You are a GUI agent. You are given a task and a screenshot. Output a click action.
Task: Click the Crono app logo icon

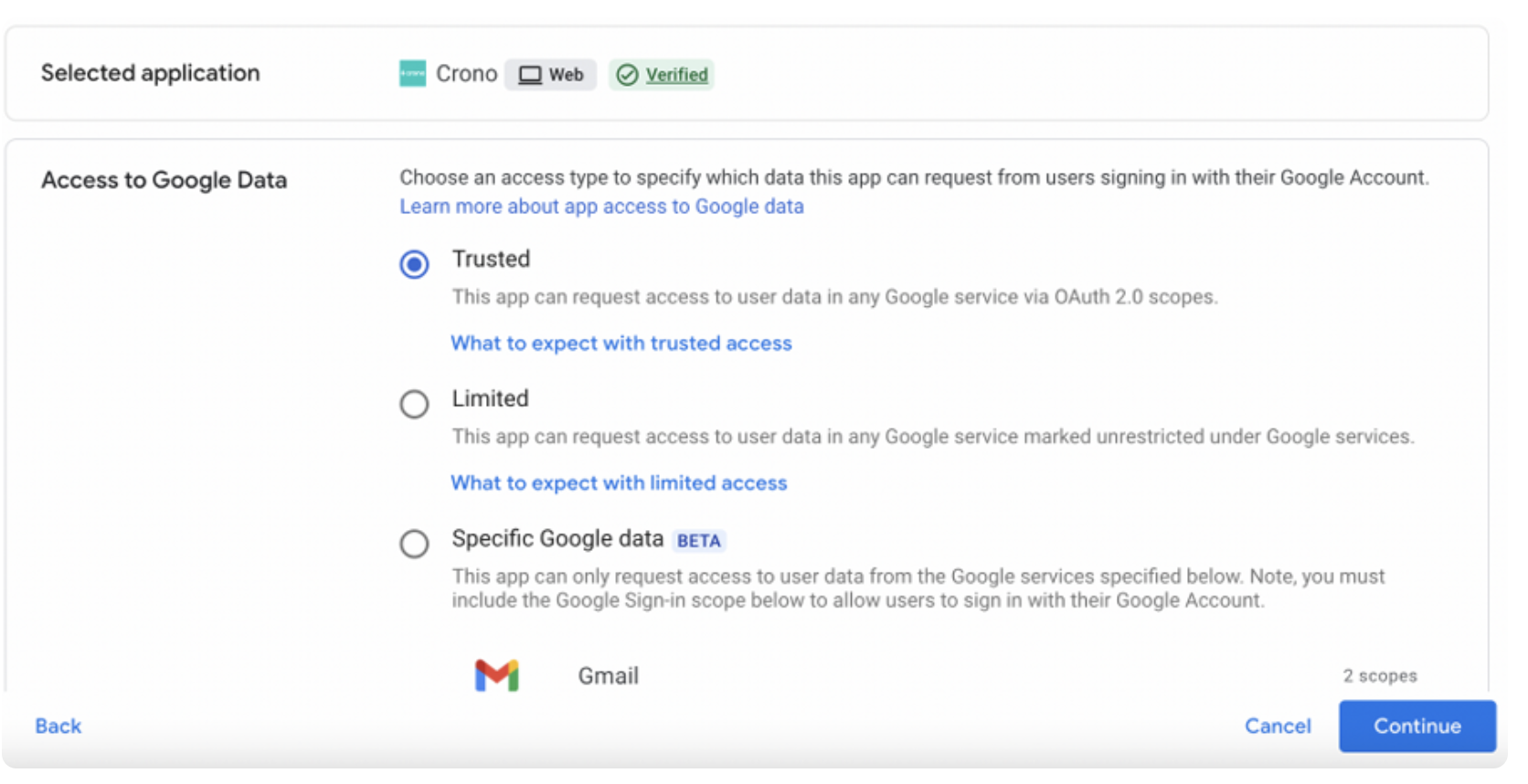412,74
